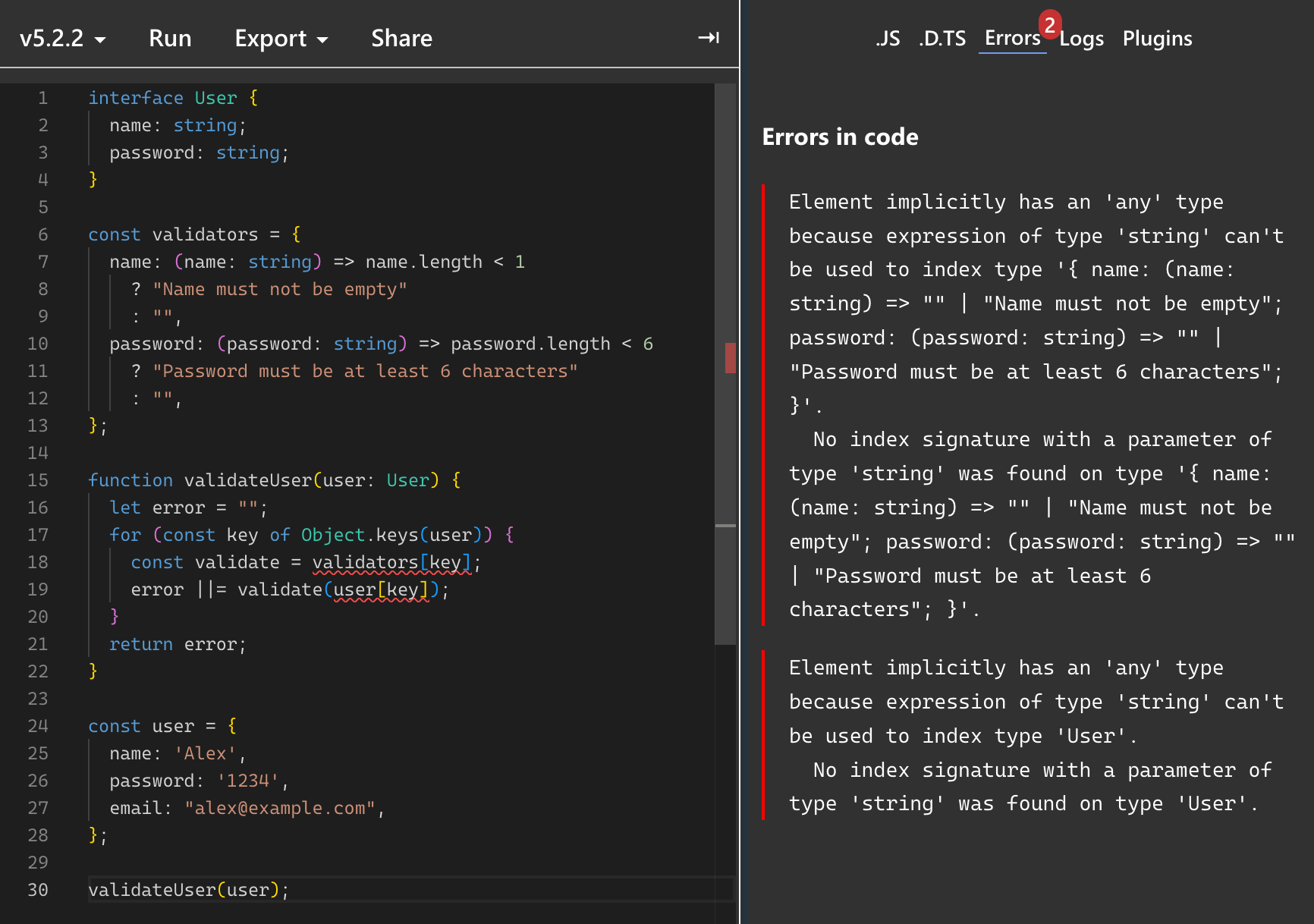
Task: Click the interface User declaration on line 1
Action: coord(171,97)
